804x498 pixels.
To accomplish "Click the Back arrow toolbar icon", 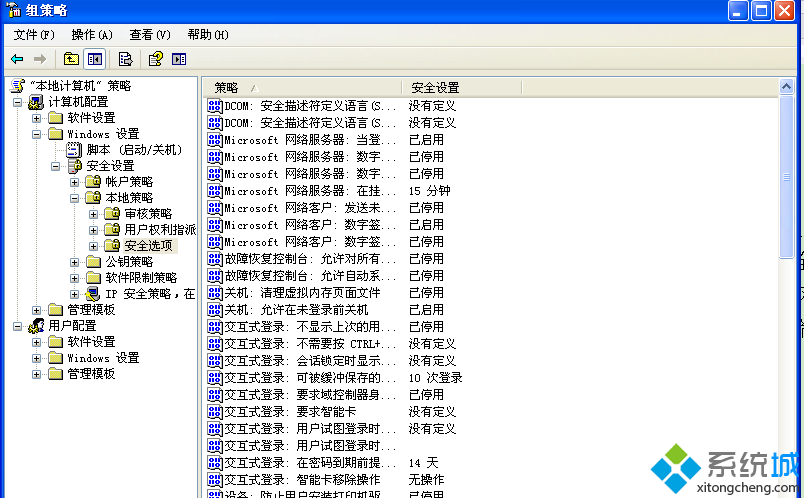I will click(17, 59).
